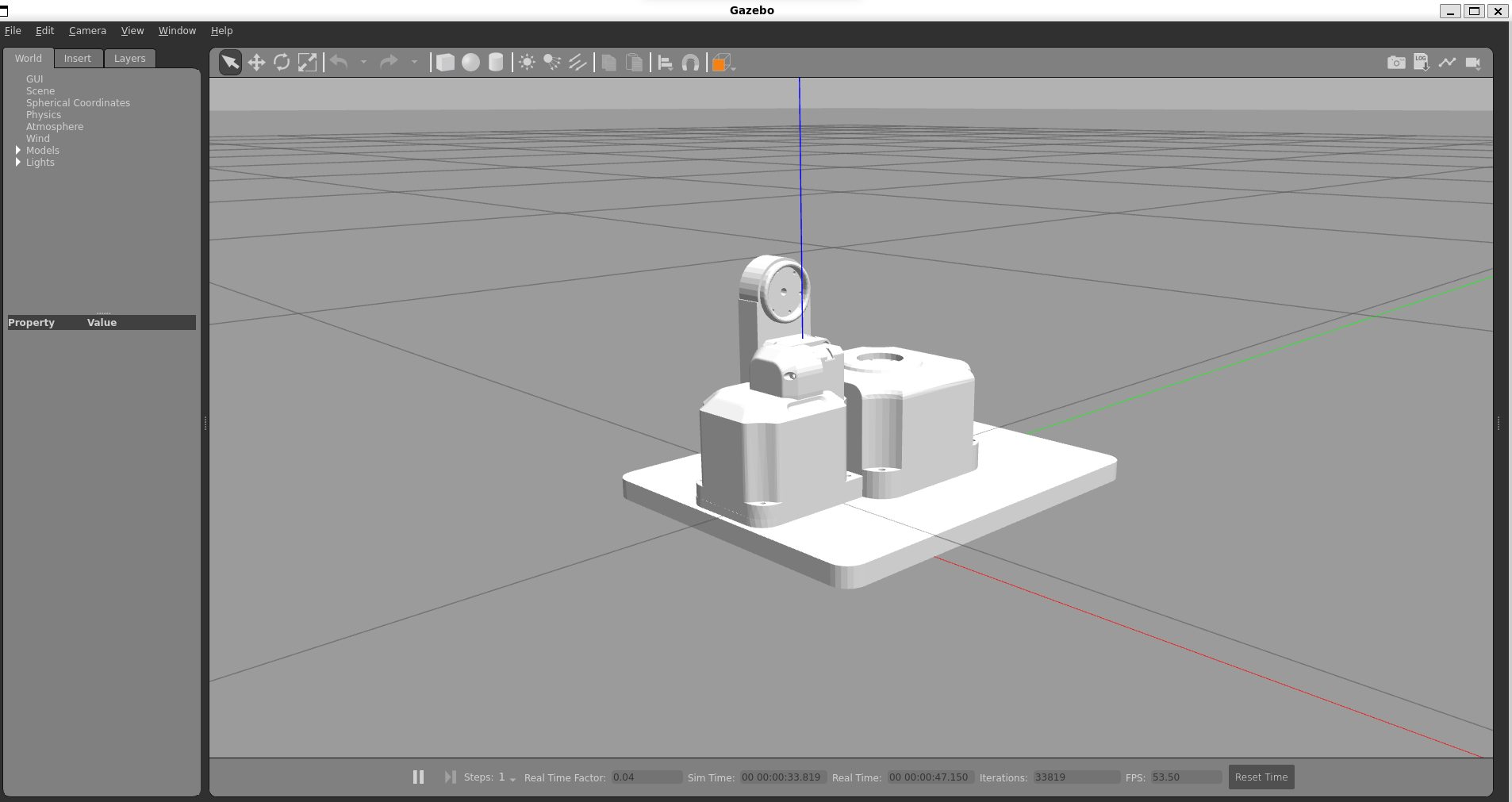The height and width of the screenshot is (802, 1512).
Task: Click the paste icon in toolbar
Action: [x=635, y=63]
